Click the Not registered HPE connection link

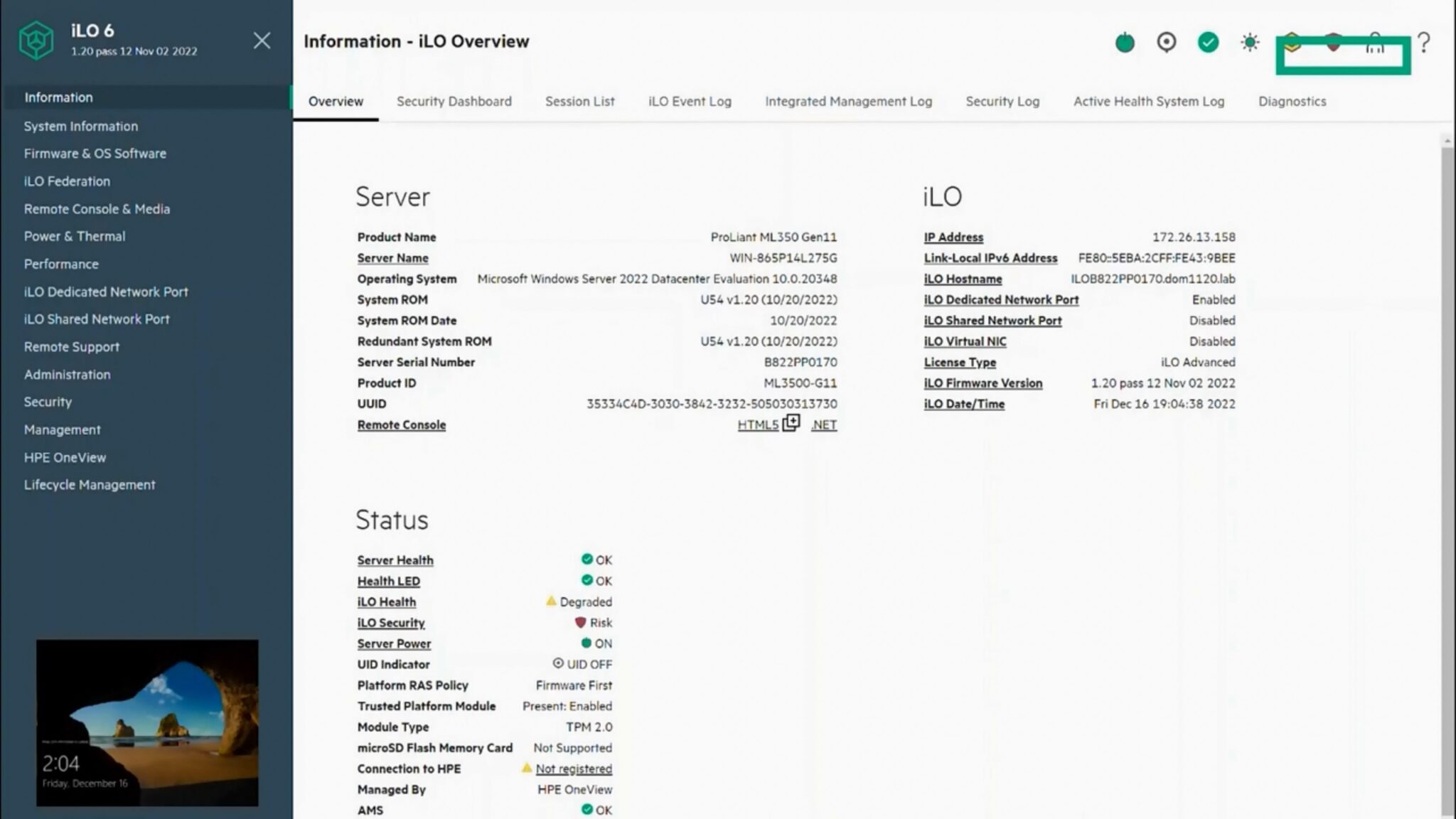point(573,769)
